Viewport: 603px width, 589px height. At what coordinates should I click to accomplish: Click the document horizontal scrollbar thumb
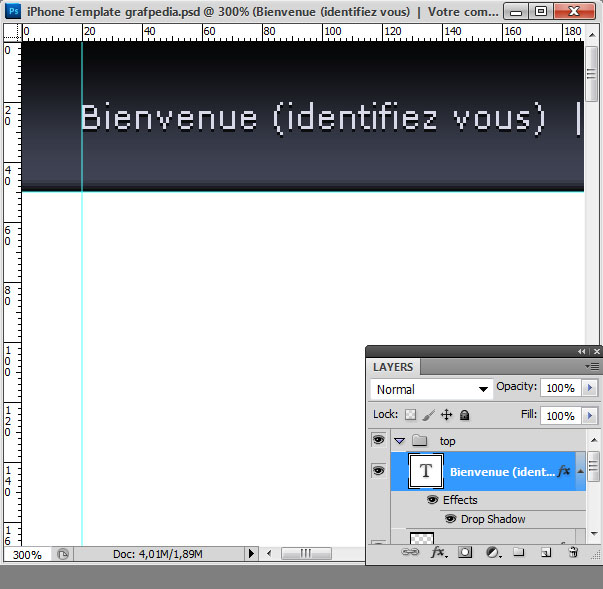point(306,553)
